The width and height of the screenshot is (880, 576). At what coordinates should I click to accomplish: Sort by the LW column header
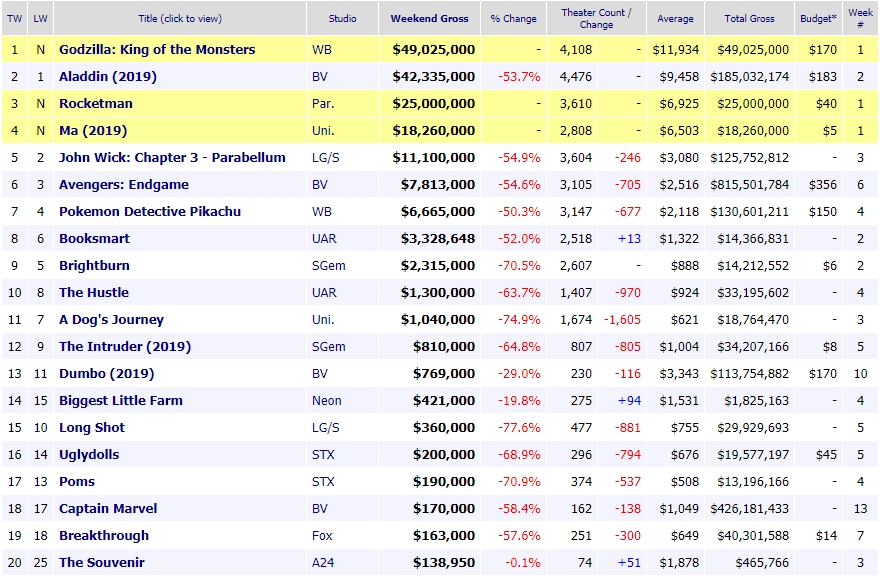tap(40, 19)
